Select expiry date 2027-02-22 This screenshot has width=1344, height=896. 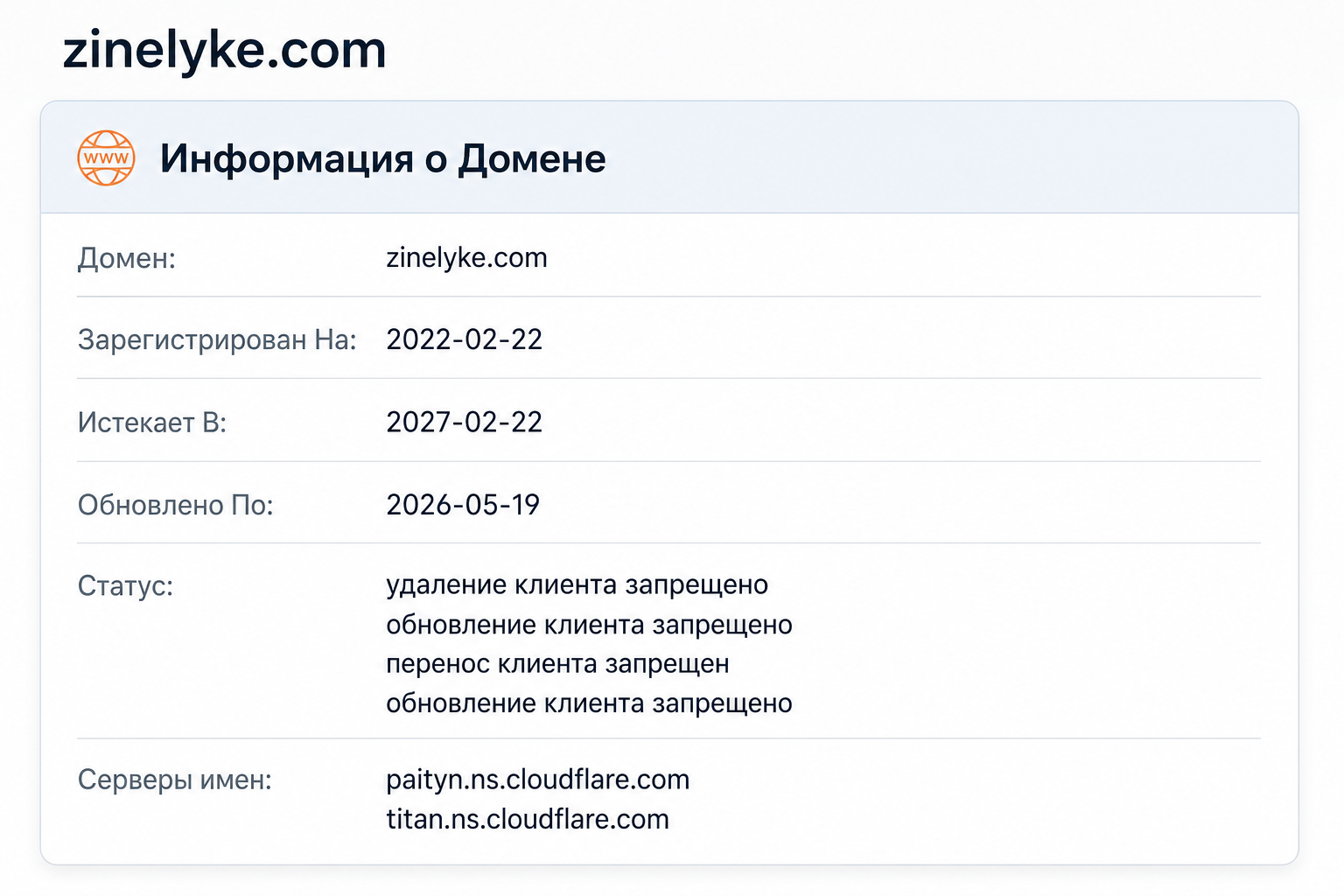465,422
